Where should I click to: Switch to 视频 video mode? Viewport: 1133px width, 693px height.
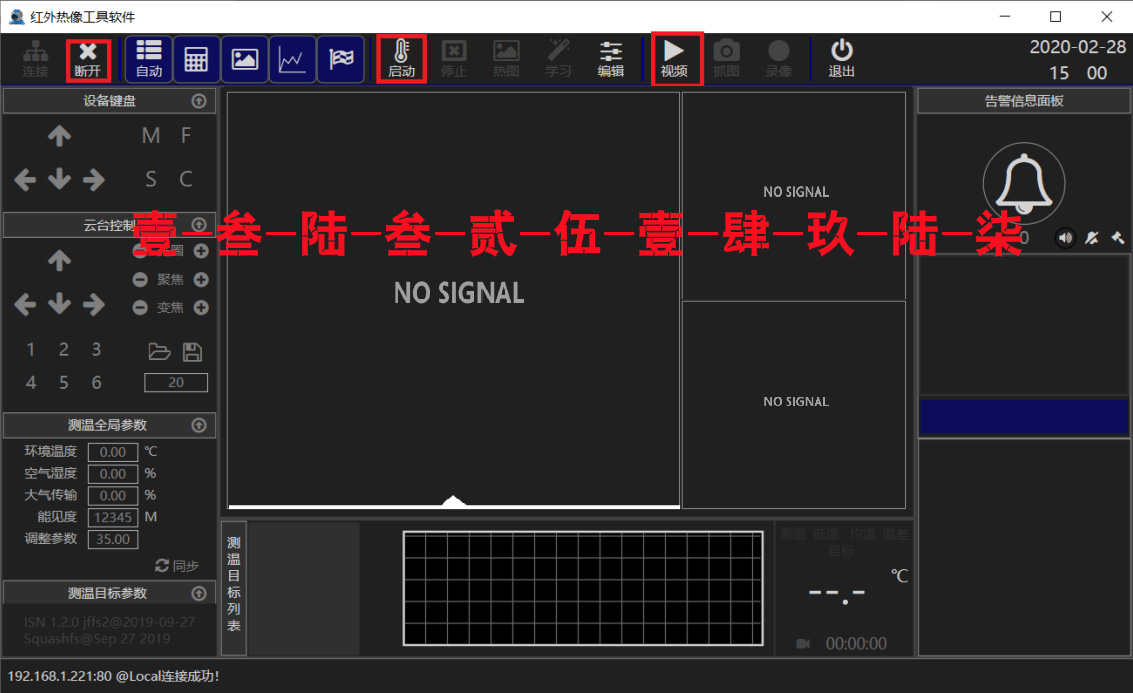point(677,58)
